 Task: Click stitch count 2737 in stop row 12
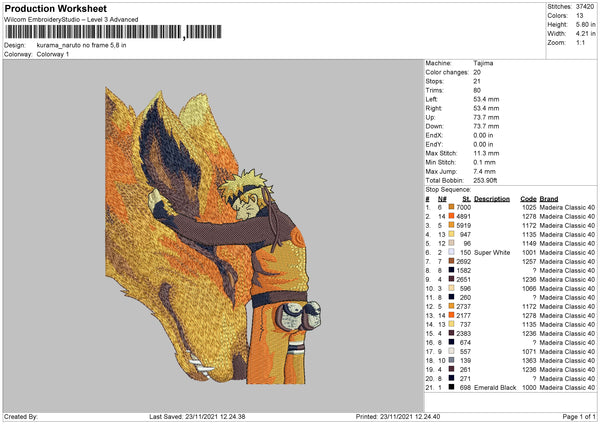463,307
